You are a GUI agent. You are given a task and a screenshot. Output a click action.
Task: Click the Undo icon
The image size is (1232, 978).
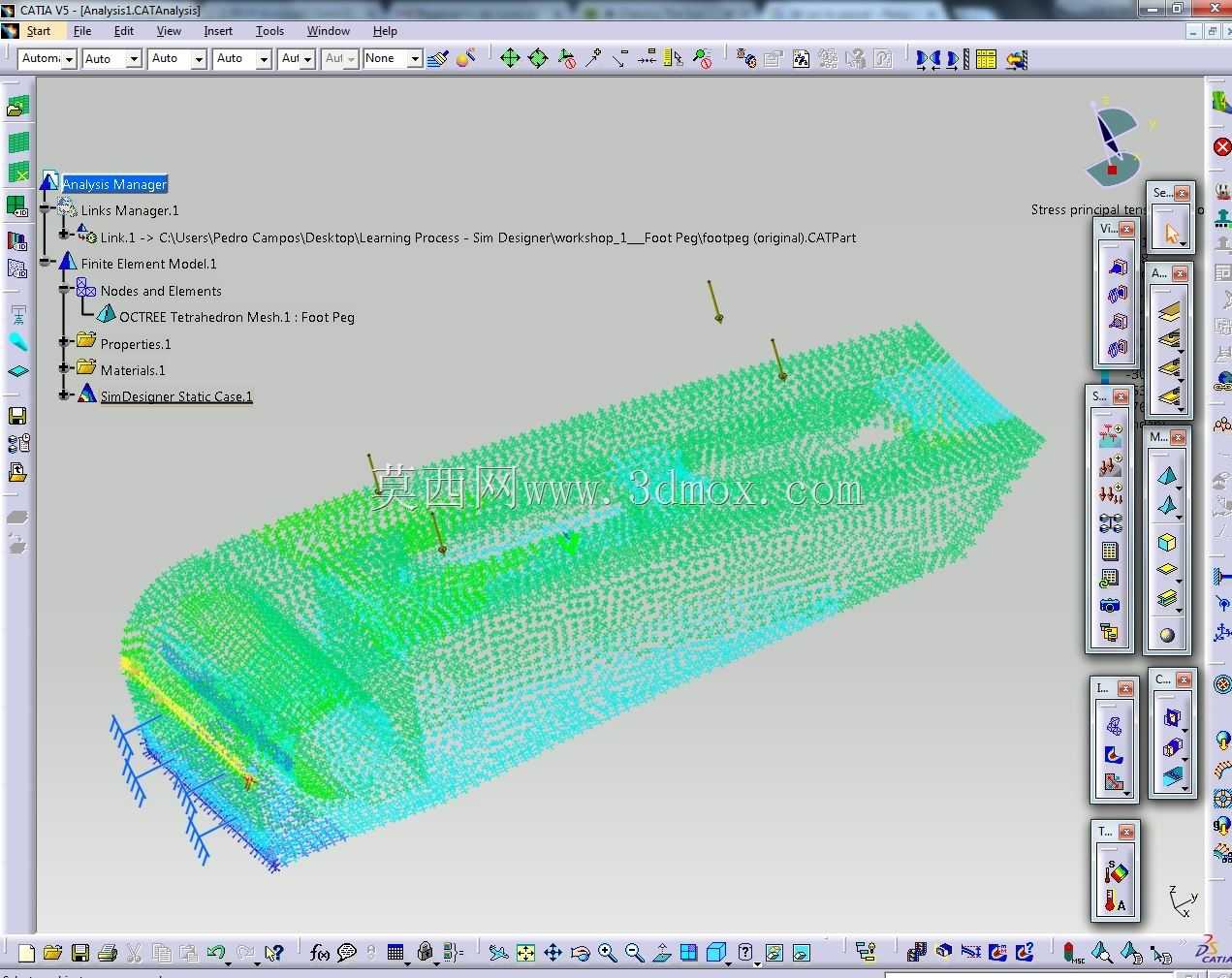[216, 954]
